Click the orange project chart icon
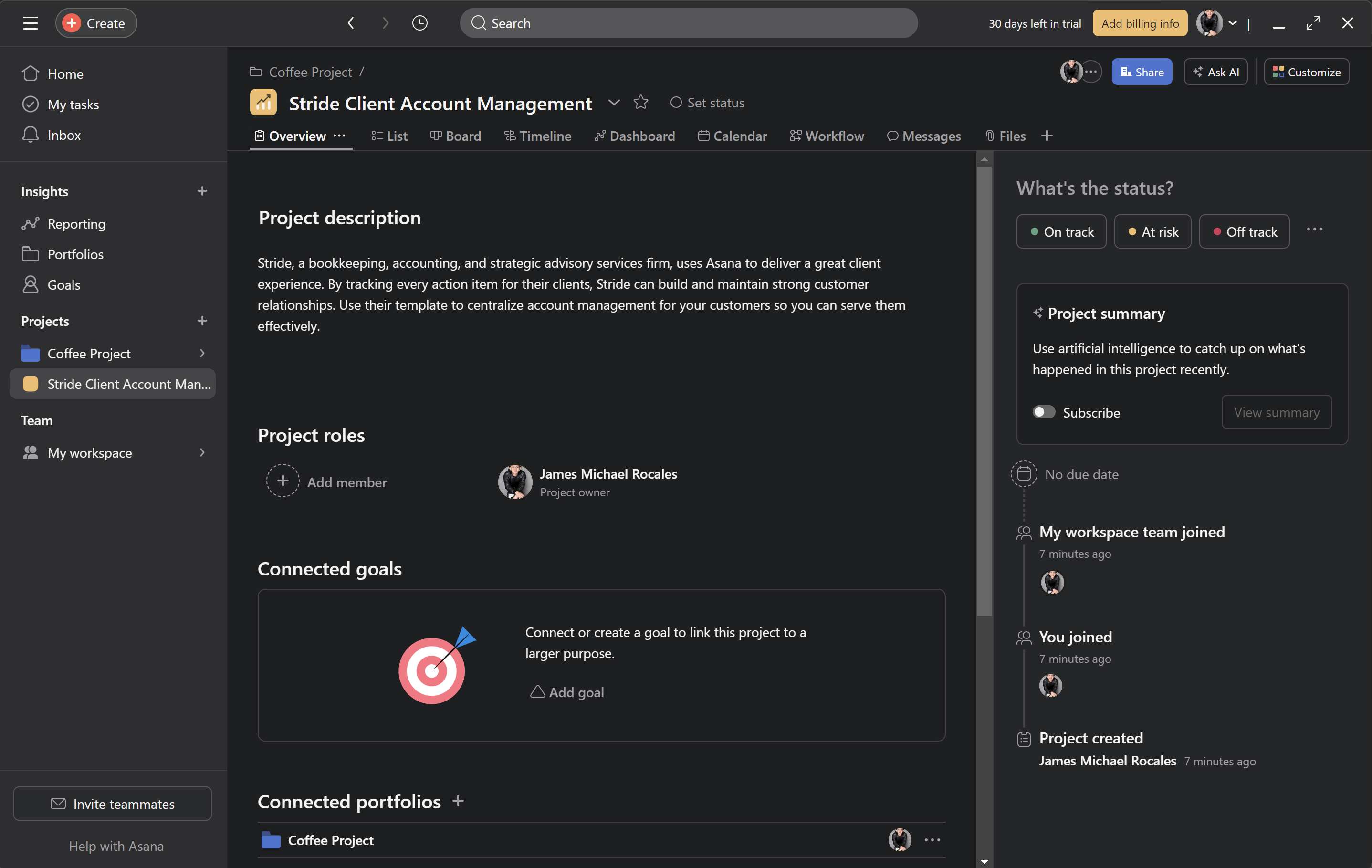Viewport: 1372px width, 868px height. [263, 103]
